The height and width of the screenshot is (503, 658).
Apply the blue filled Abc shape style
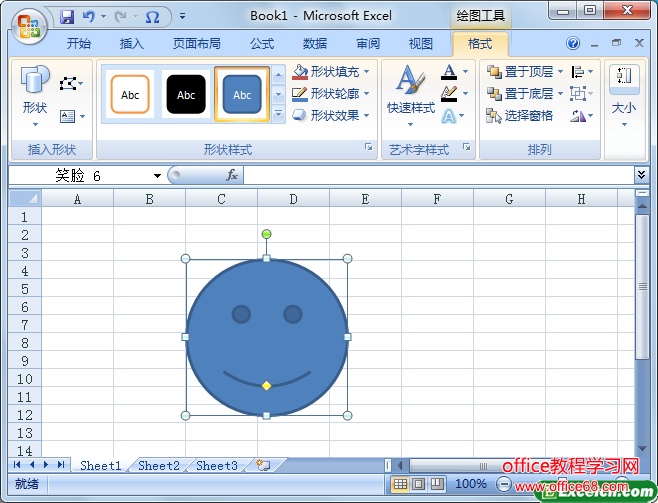tap(242, 95)
